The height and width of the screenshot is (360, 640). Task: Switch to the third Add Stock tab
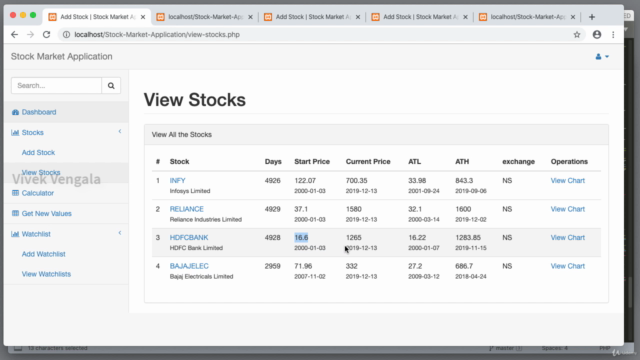313,17
